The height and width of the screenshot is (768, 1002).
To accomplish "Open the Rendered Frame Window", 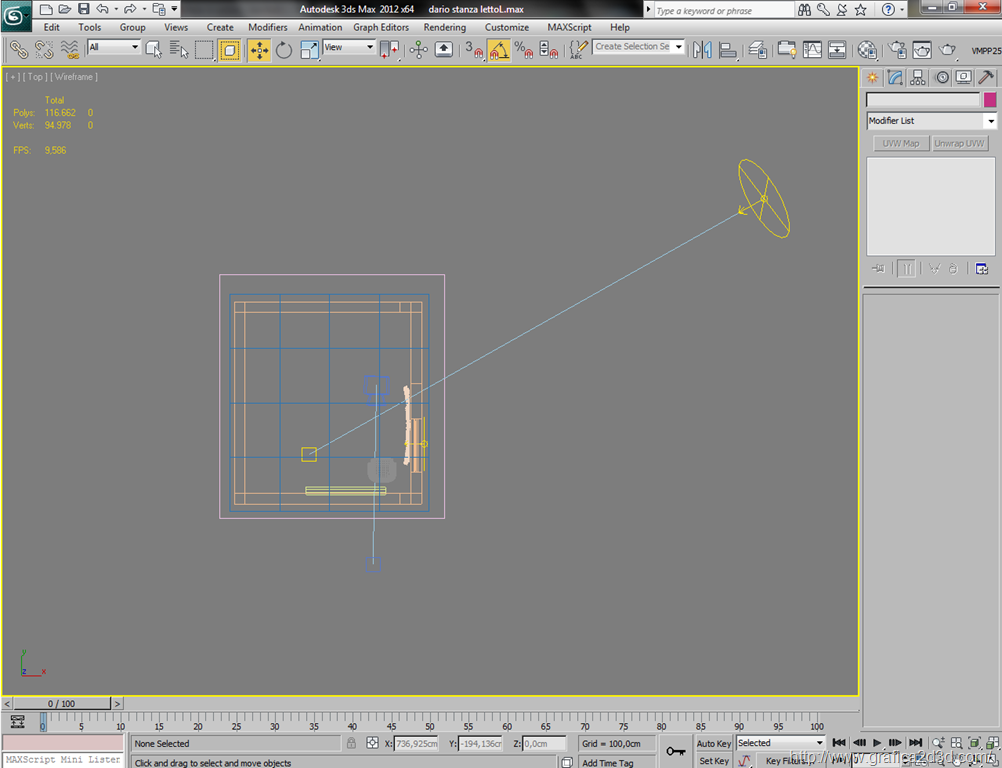I will (x=922, y=50).
